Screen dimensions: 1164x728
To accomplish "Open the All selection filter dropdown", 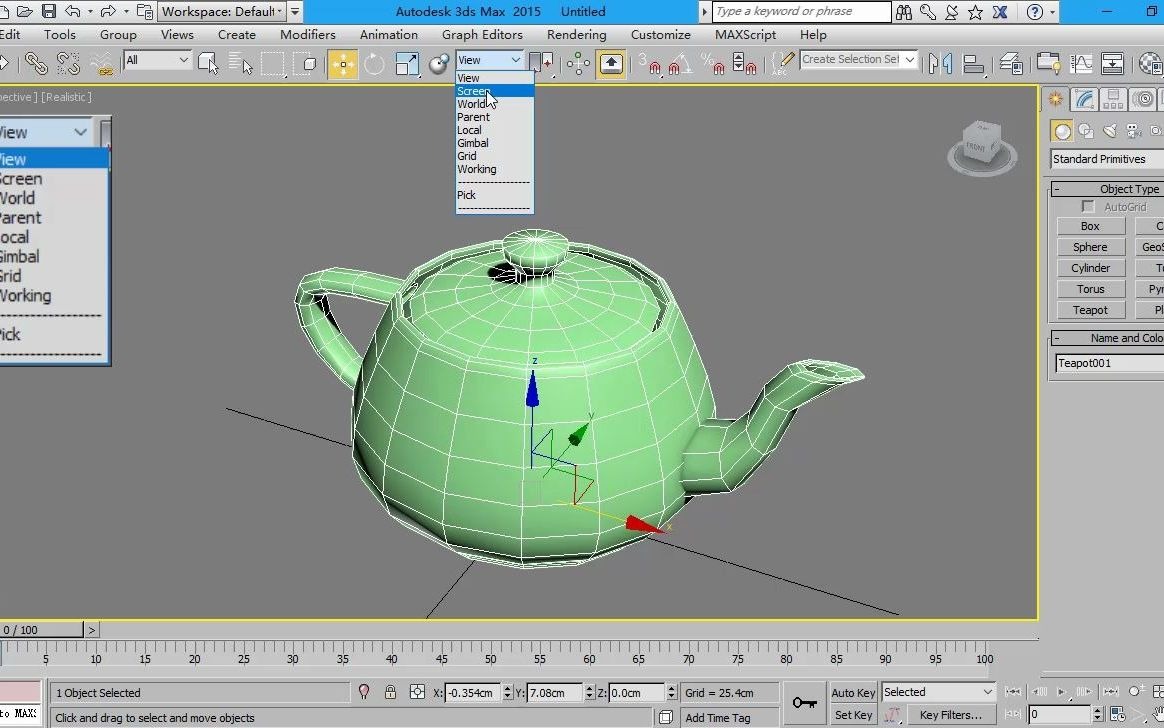I will click(x=157, y=60).
